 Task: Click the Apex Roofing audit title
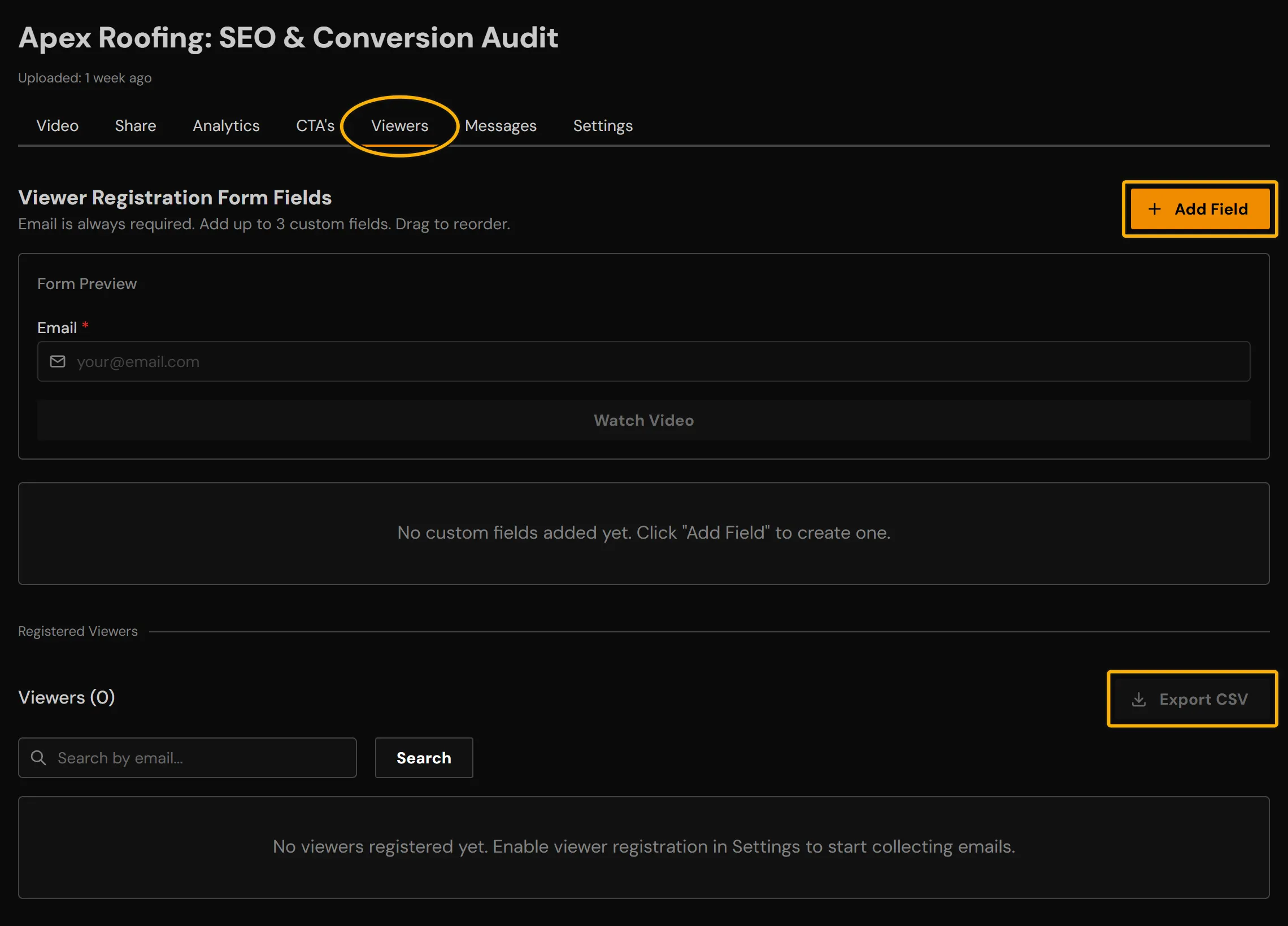(289, 38)
